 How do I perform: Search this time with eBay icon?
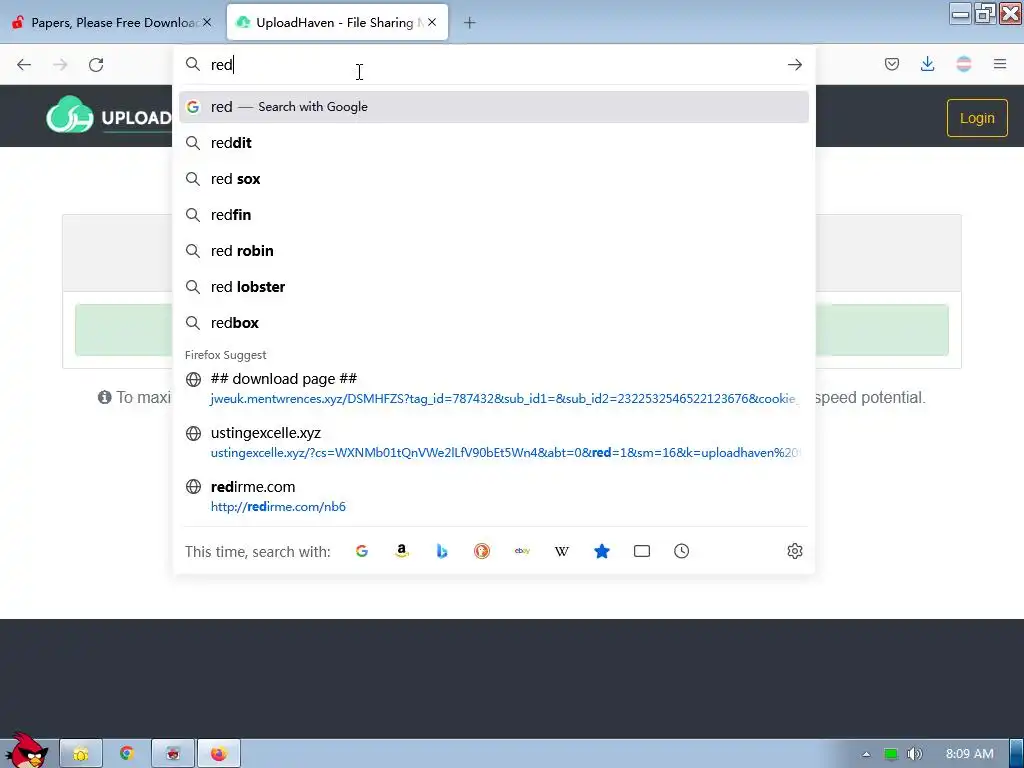pyautogui.click(x=522, y=551)
